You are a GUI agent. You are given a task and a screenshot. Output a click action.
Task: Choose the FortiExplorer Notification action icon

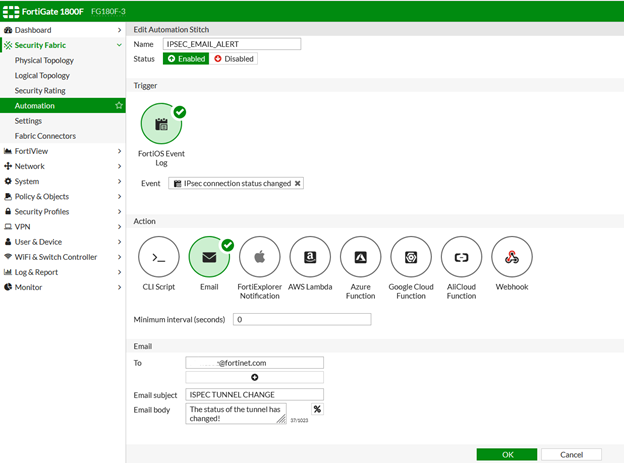click(259, 257)
